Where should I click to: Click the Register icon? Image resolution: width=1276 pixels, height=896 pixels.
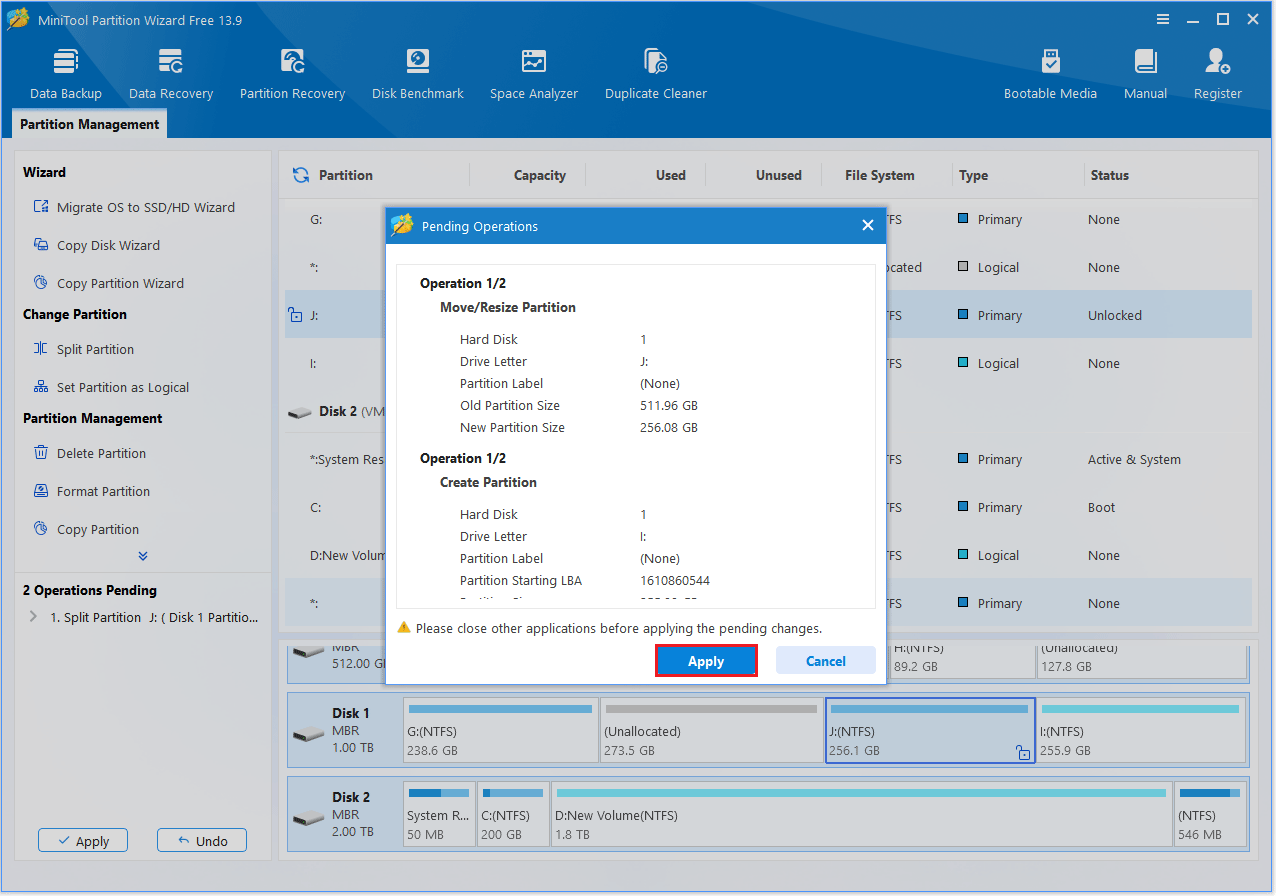(1218, 61)
